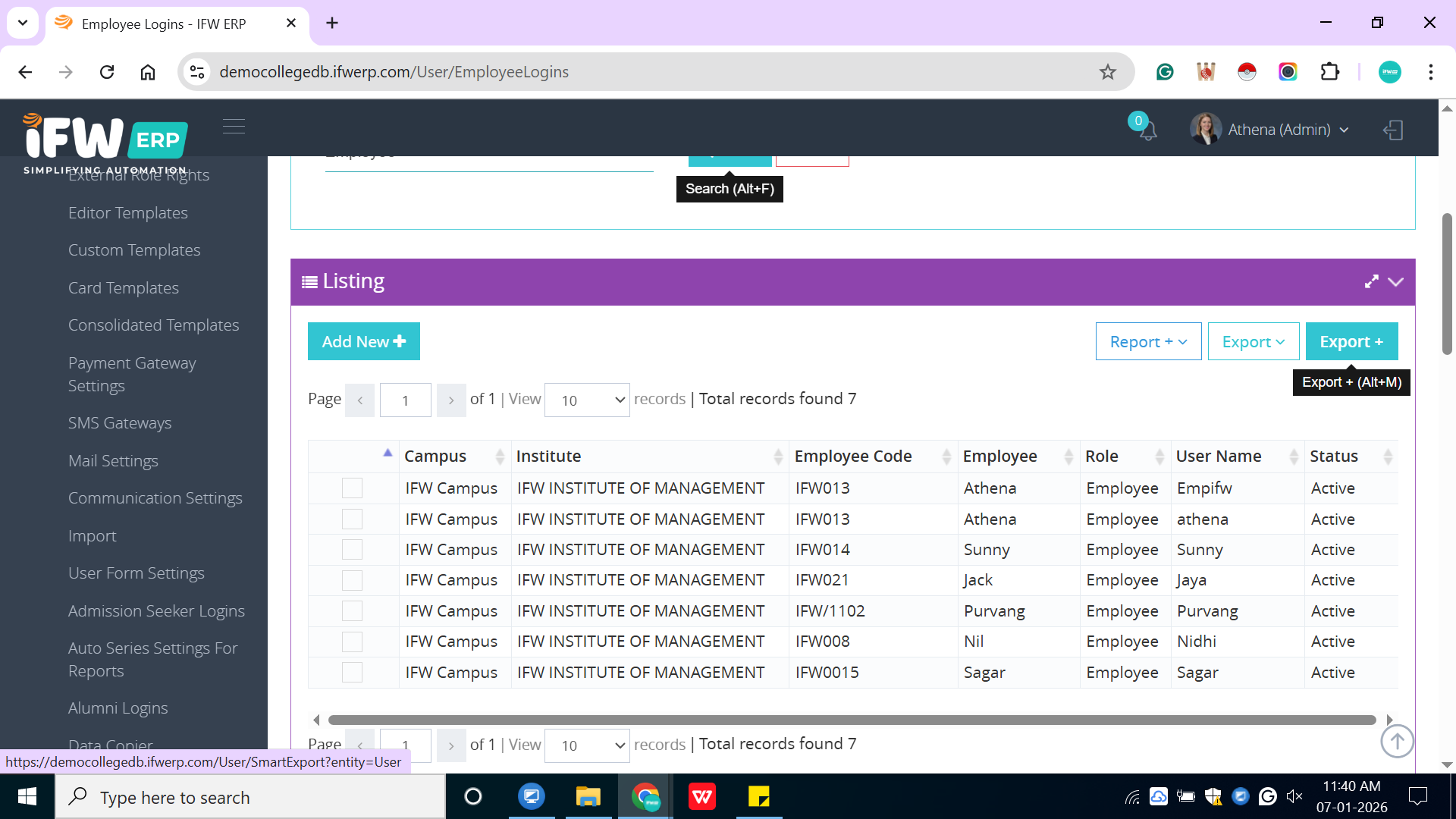Click the browser address bar URL
Image resolution: width=1456 pixels, height=819 pixels.
pyautogui.click(x=394, y=72)
